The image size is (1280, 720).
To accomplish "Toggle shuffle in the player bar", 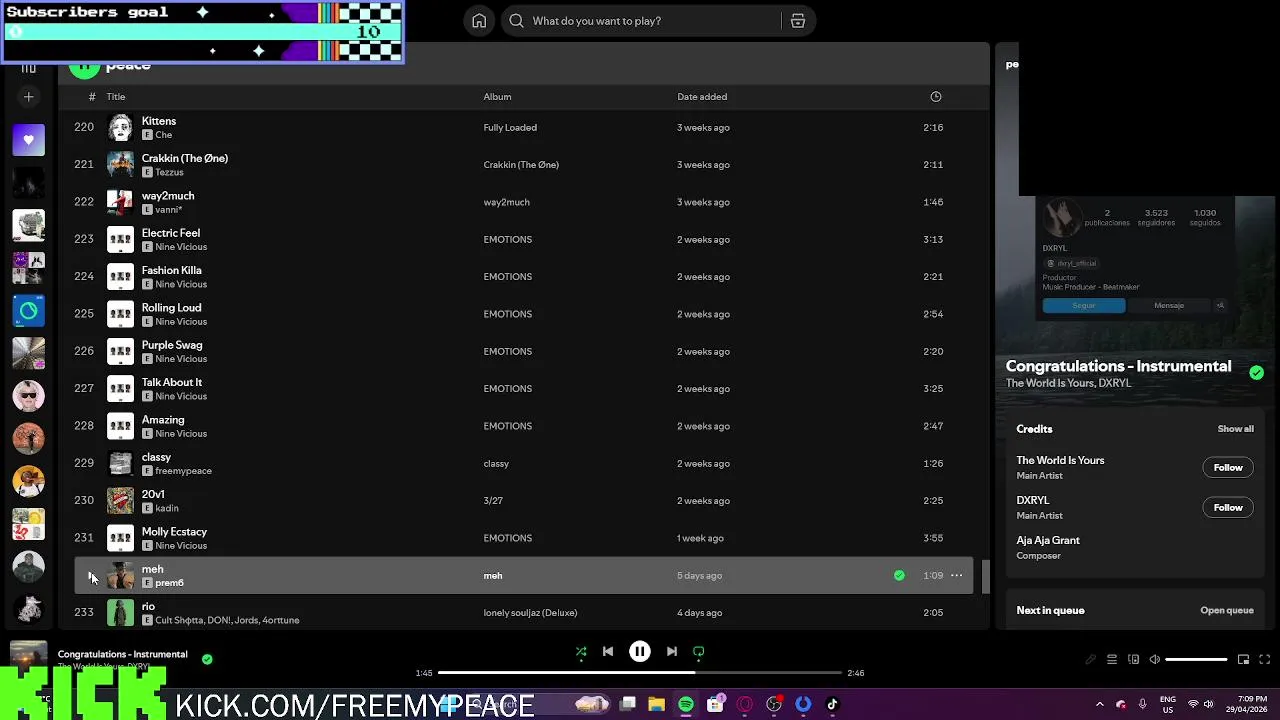I will coord(581,652).
